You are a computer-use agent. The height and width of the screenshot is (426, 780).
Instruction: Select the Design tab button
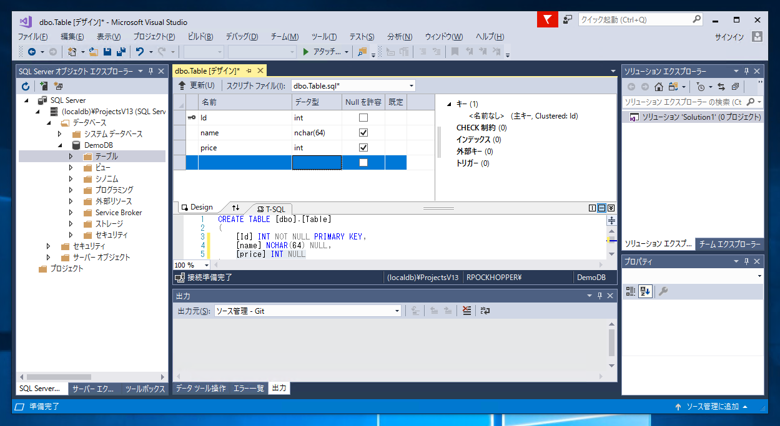tap(197, 207)
